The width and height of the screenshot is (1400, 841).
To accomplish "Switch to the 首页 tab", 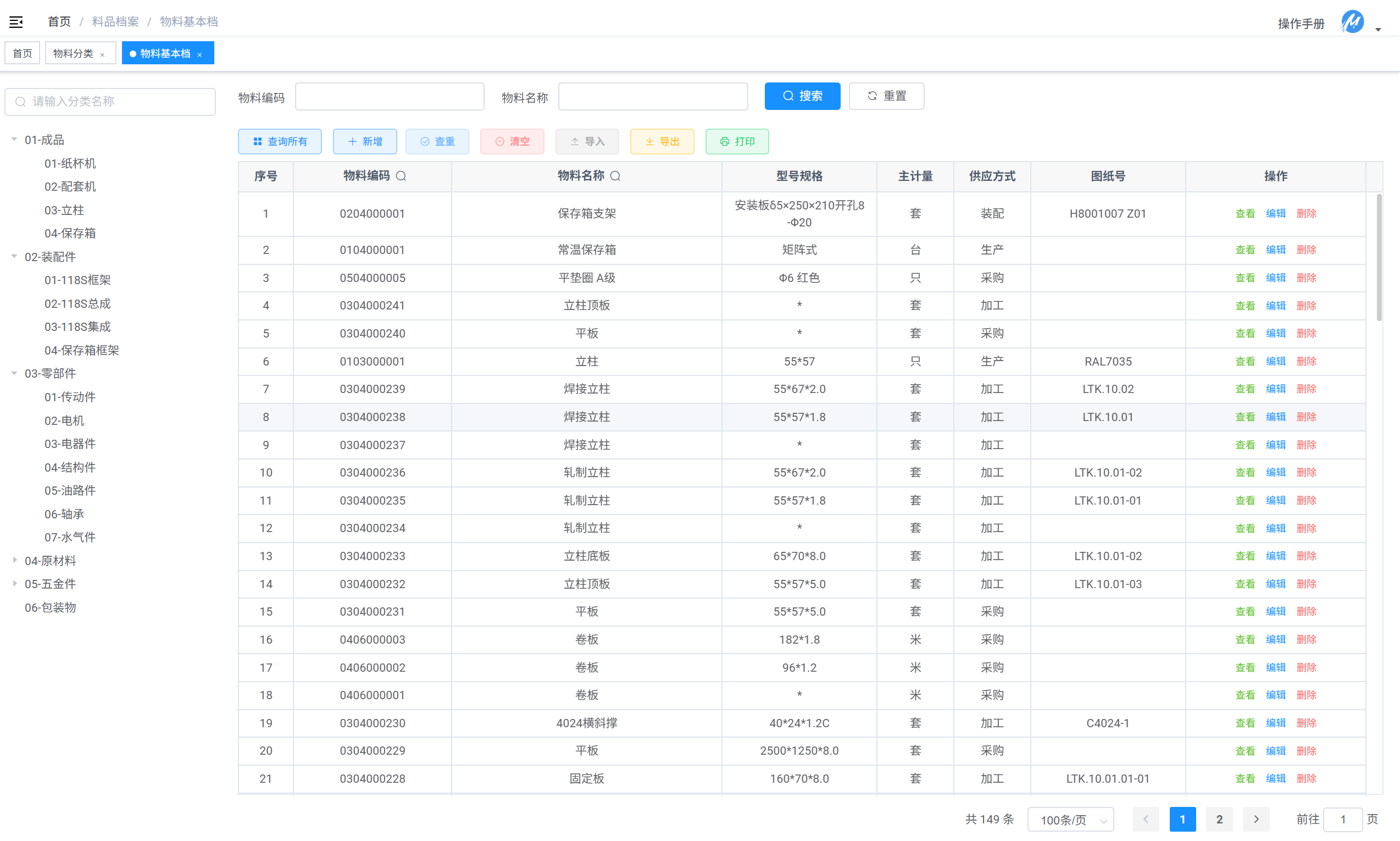I will (x=23, y=53).
